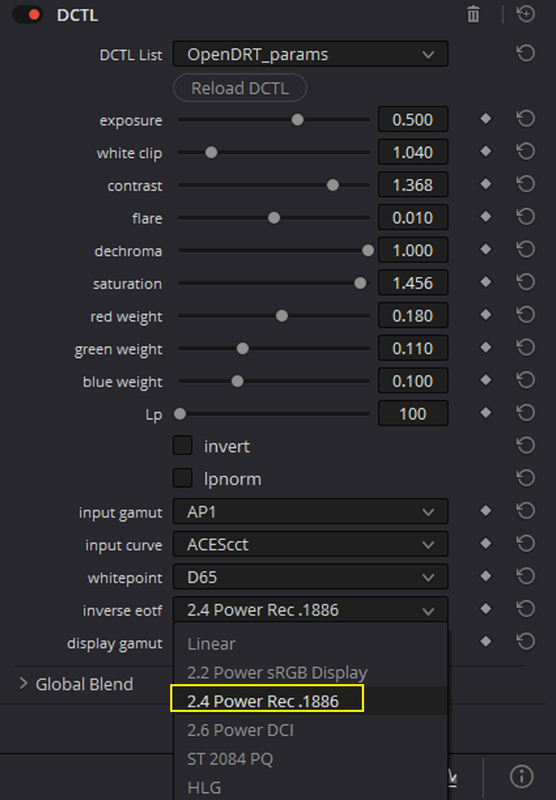
Task: Reset the exposure parameter
Action: point(525,119)
